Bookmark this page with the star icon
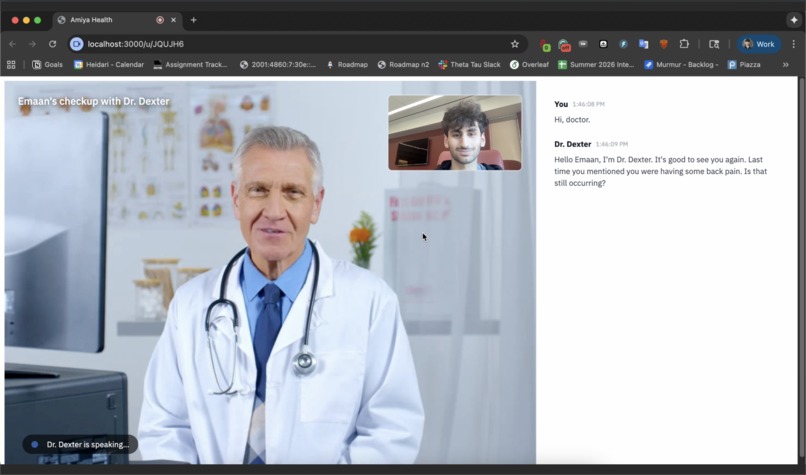 pyautogui.click(x=515, y=44)
